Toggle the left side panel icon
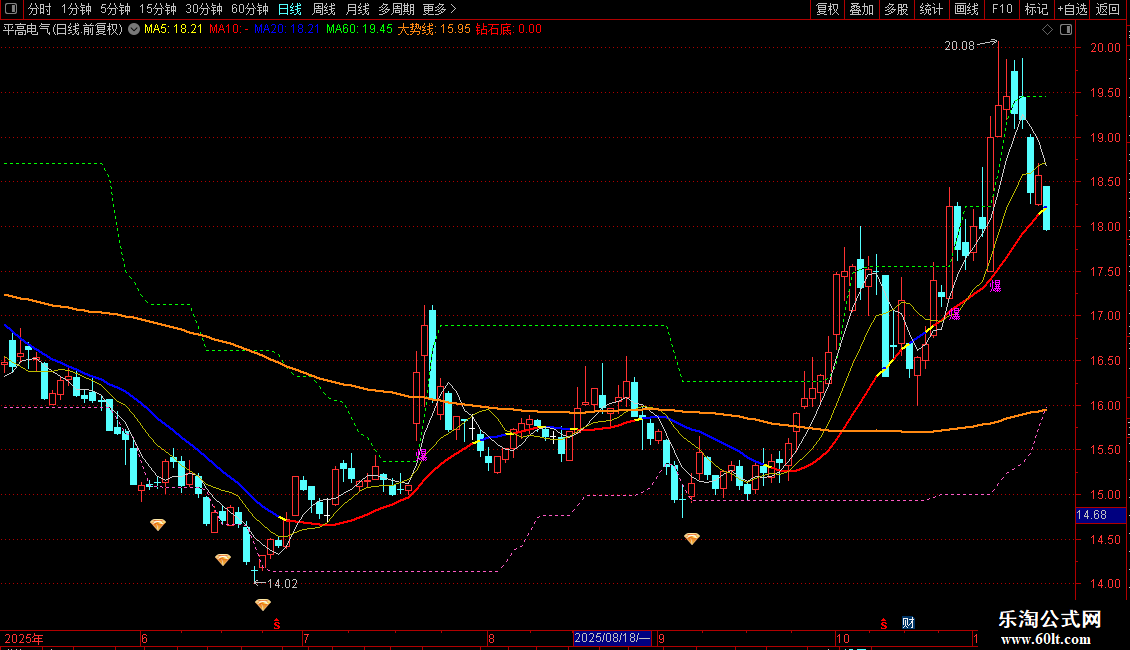This screenshot has width=1130, height=650. point(11,9)
